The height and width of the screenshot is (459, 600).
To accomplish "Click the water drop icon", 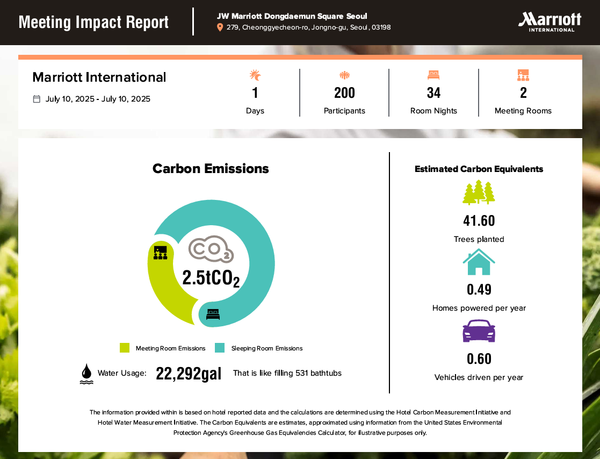I will 86,374.
